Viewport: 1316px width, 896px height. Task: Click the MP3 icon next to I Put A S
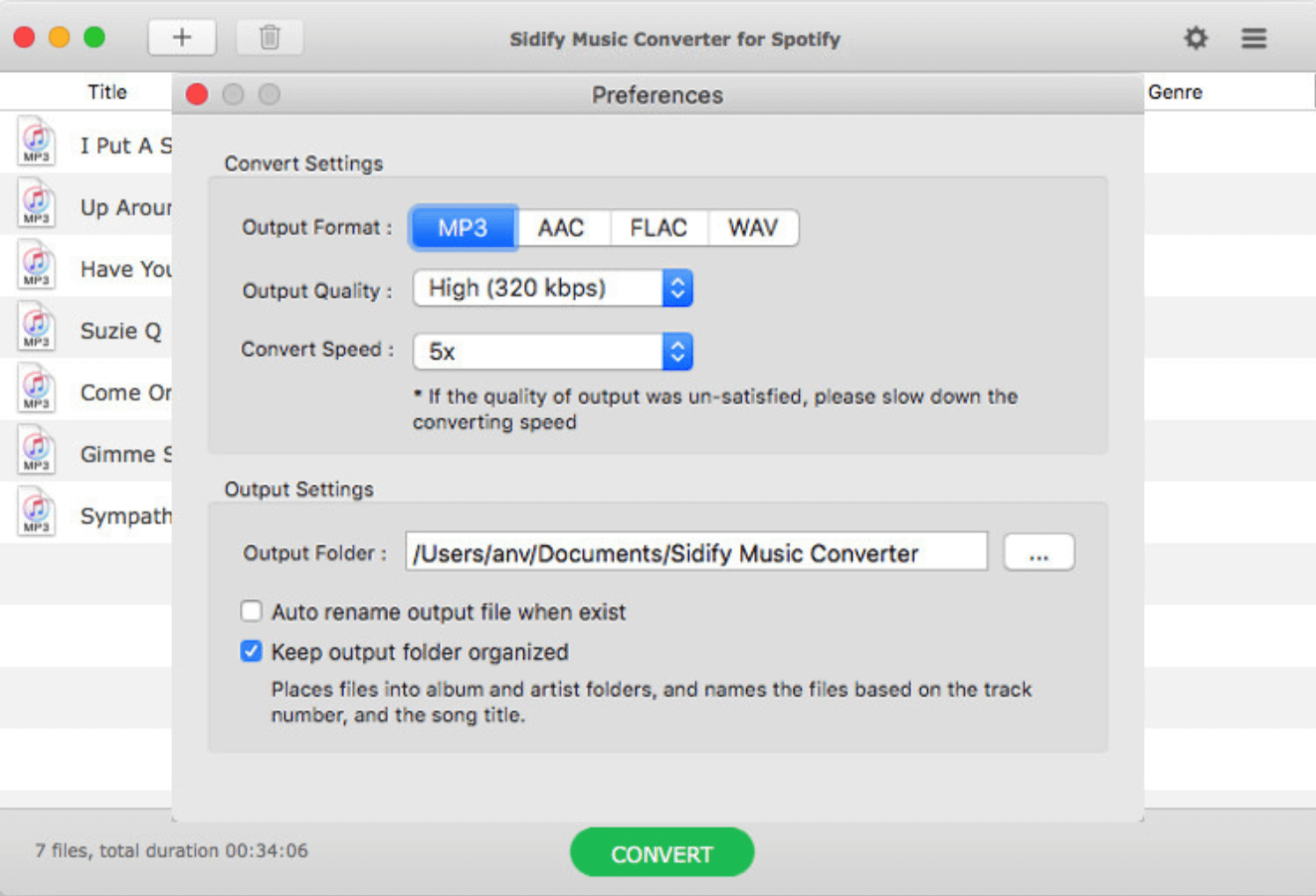pos(36,143)
